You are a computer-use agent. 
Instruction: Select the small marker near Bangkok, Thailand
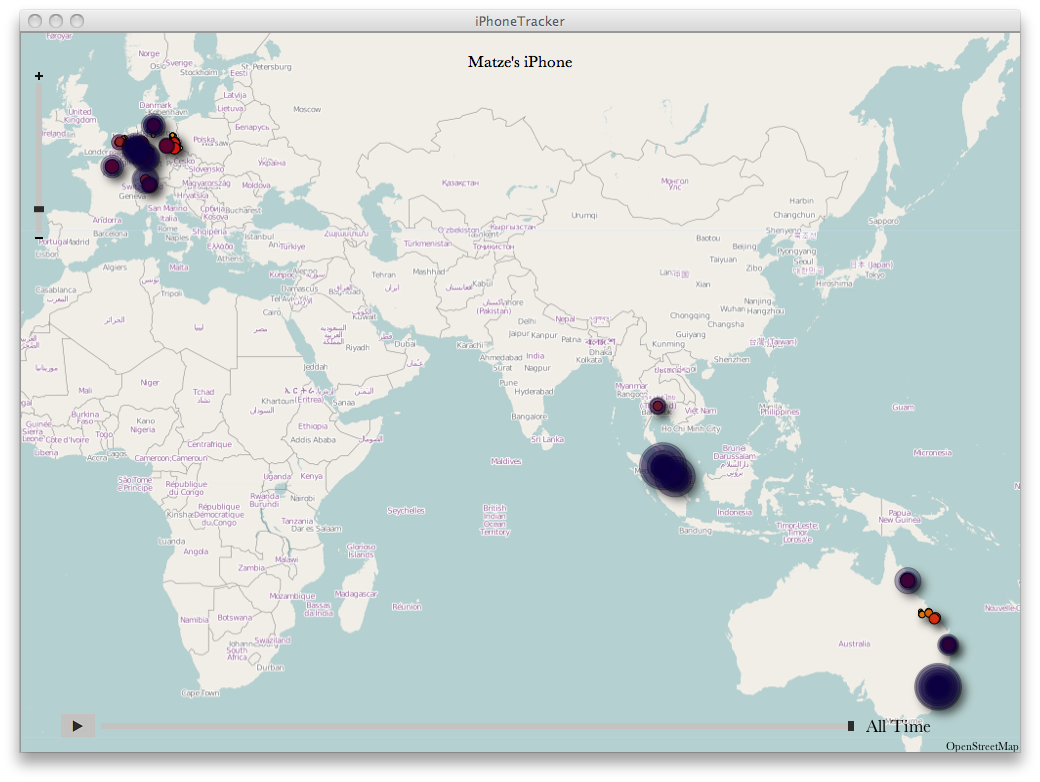tap(657, 406)
